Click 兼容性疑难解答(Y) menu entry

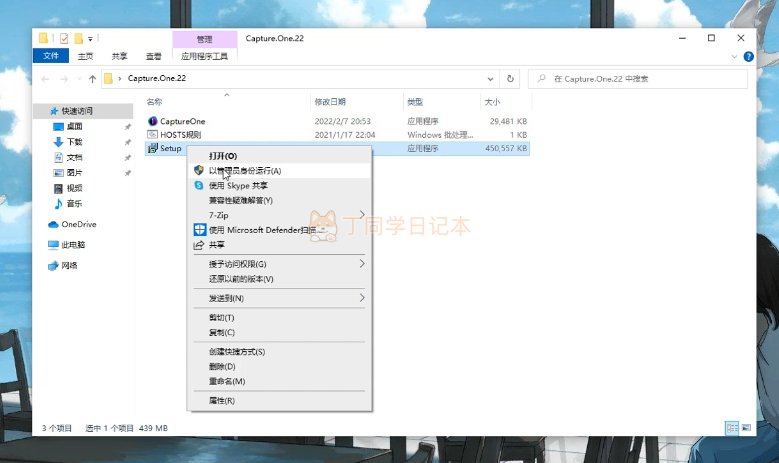(279, 200)
